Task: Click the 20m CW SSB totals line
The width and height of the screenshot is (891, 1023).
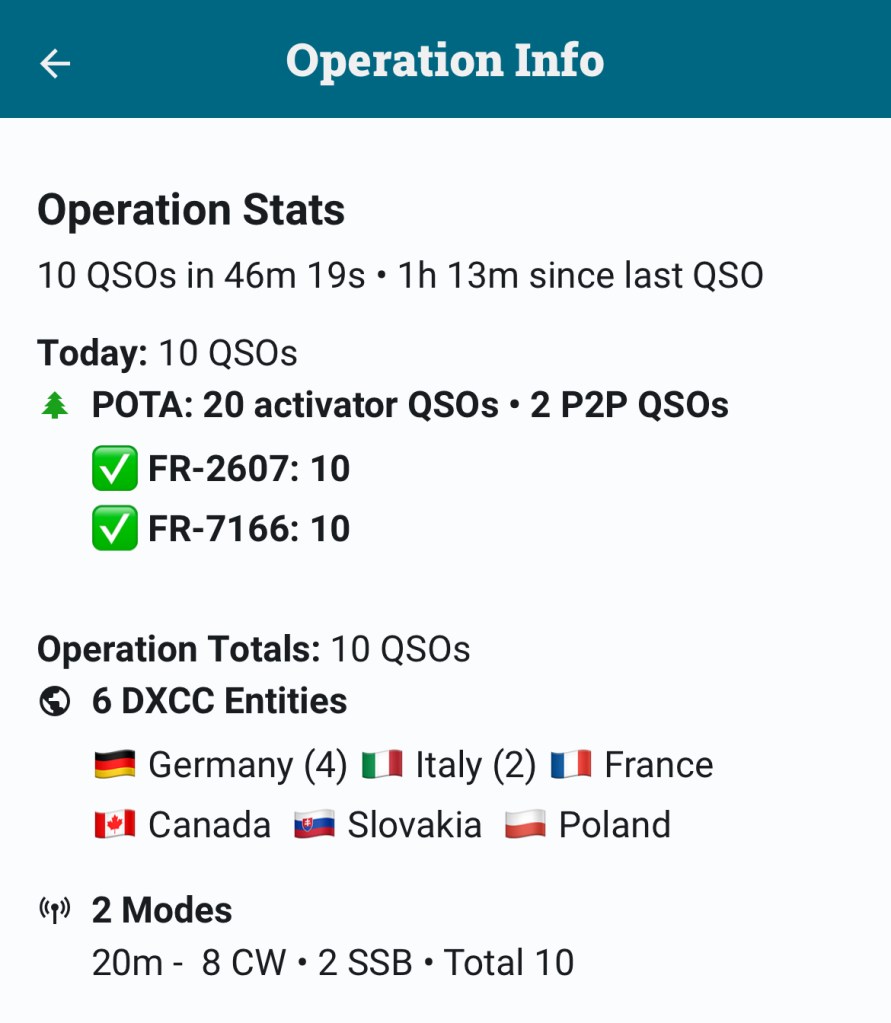Action: coord(333,962)
